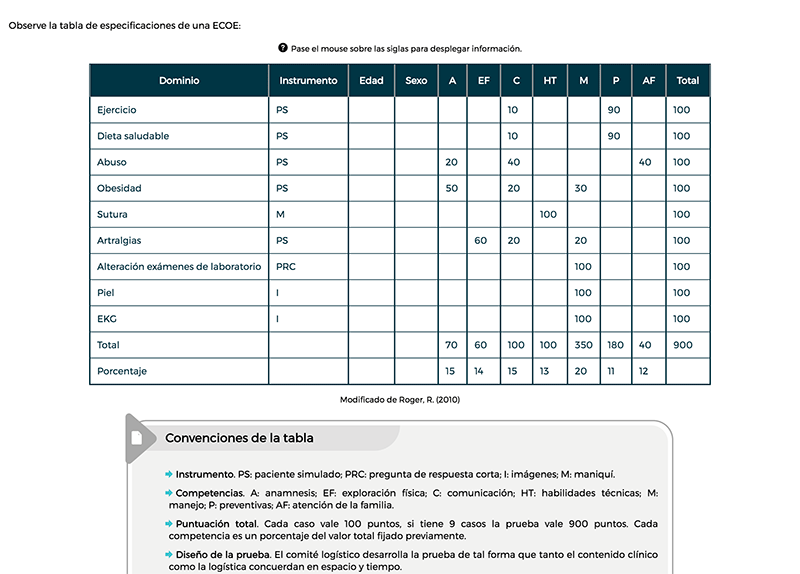Click the M abbreviation column header

pyautogui.click(x=584, y=81)
